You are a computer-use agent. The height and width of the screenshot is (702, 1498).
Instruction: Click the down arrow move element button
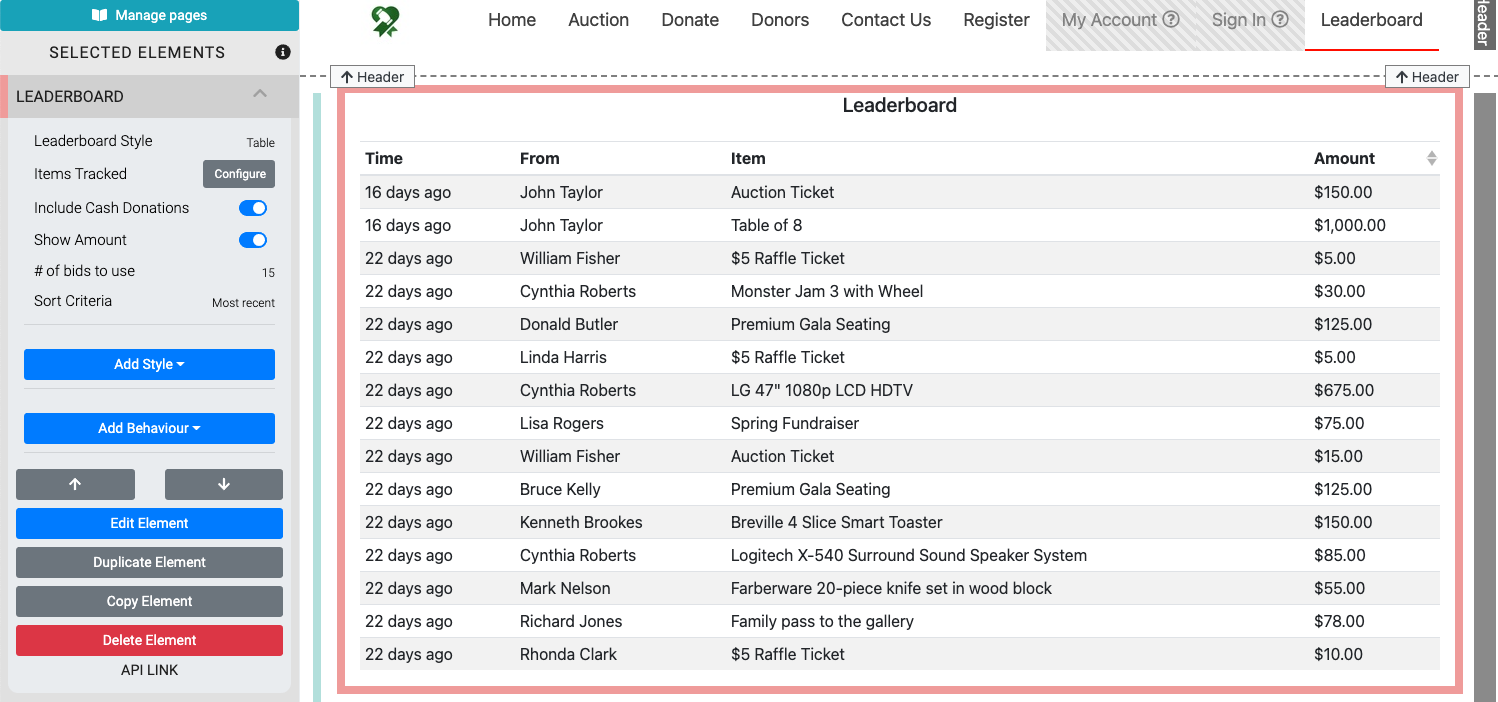point(223,484)
